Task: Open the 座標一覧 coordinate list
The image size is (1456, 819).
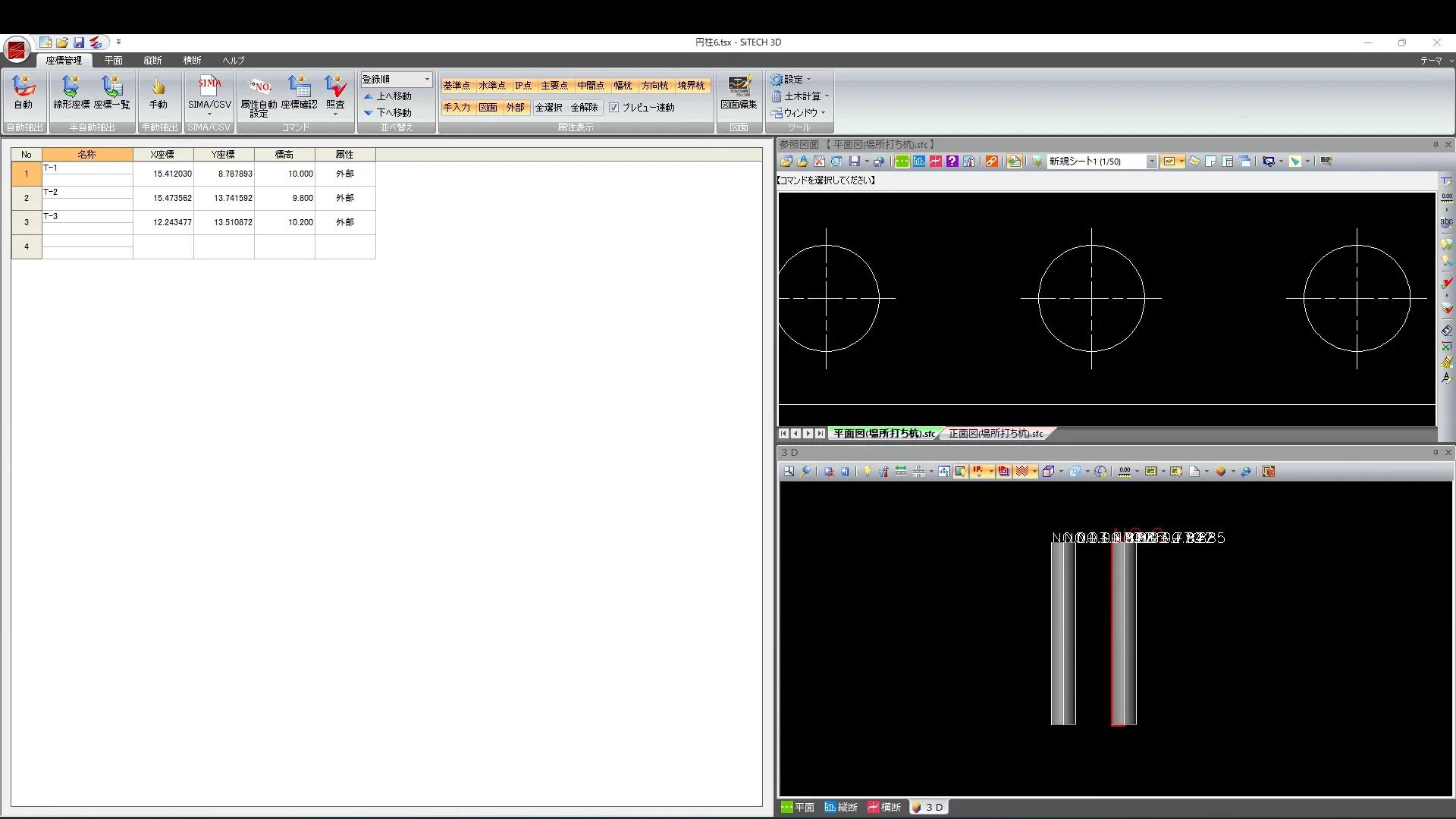Action: pos(112,93)
